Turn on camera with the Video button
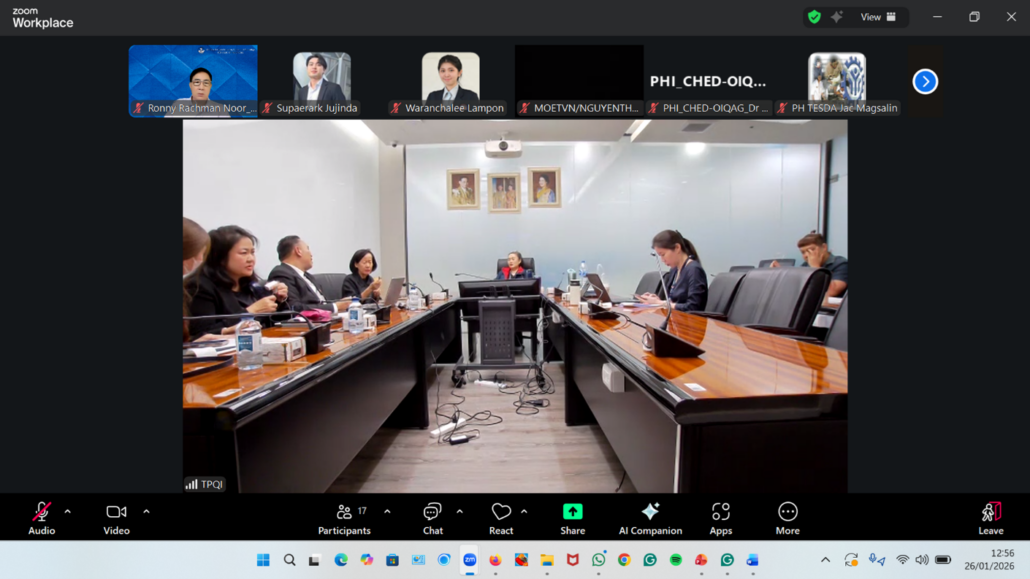Image resolution: width=1030 pixels, height=579 pixels. [x=116, y=517]
